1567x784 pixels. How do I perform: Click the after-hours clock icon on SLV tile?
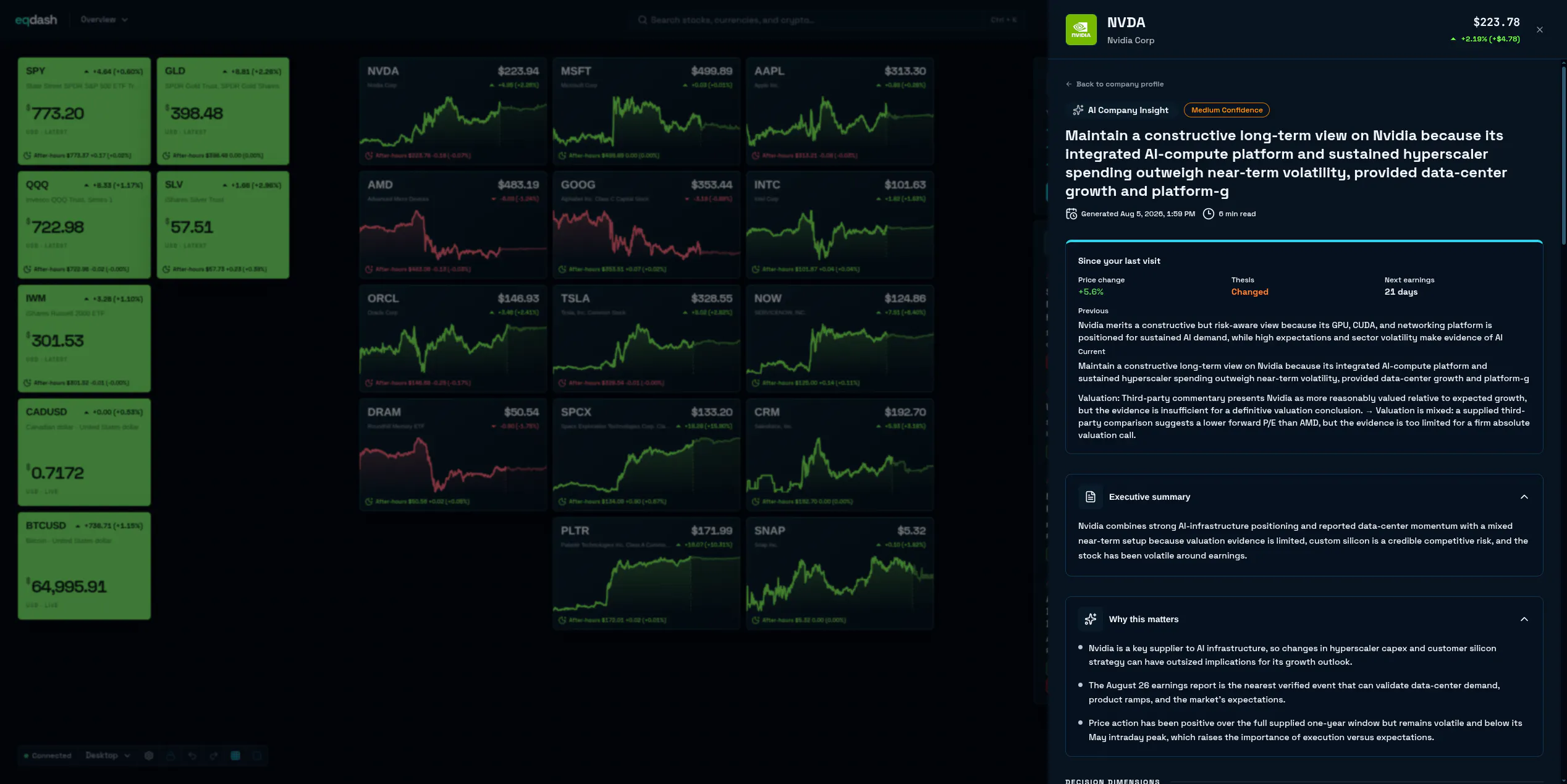coord(166,269)
